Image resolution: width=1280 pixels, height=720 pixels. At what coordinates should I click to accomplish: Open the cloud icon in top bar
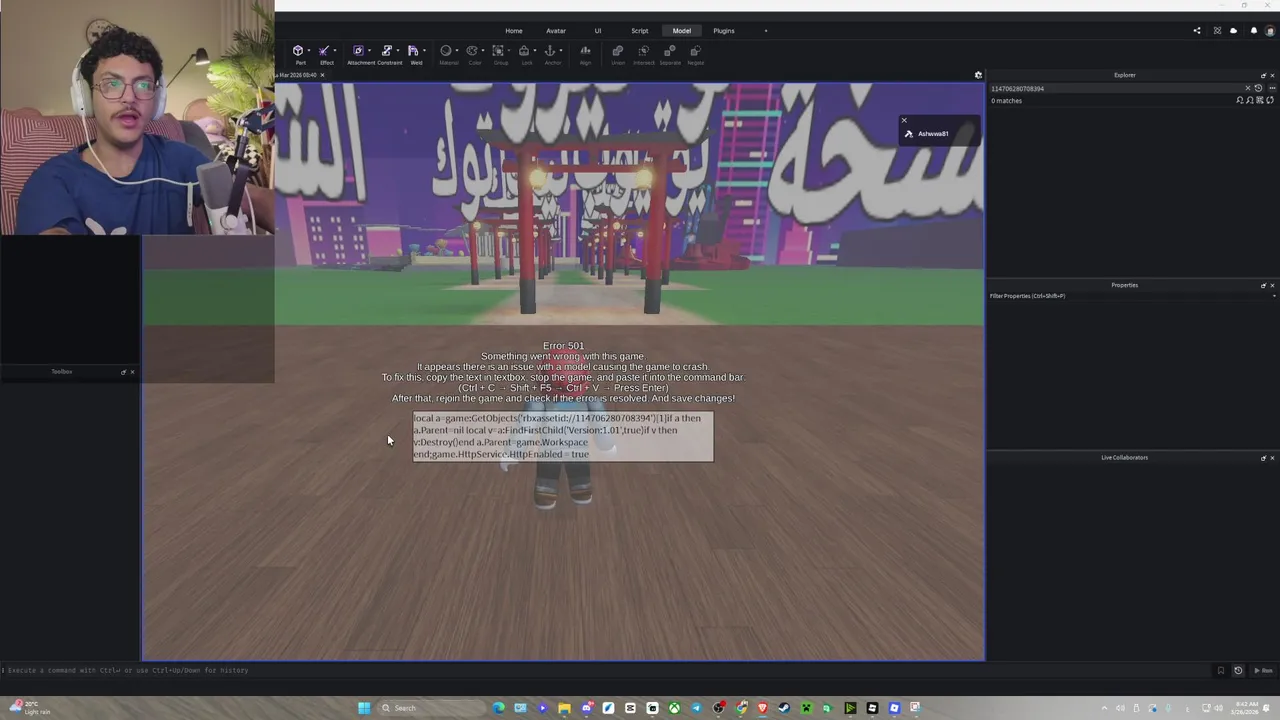point(1233,31)
